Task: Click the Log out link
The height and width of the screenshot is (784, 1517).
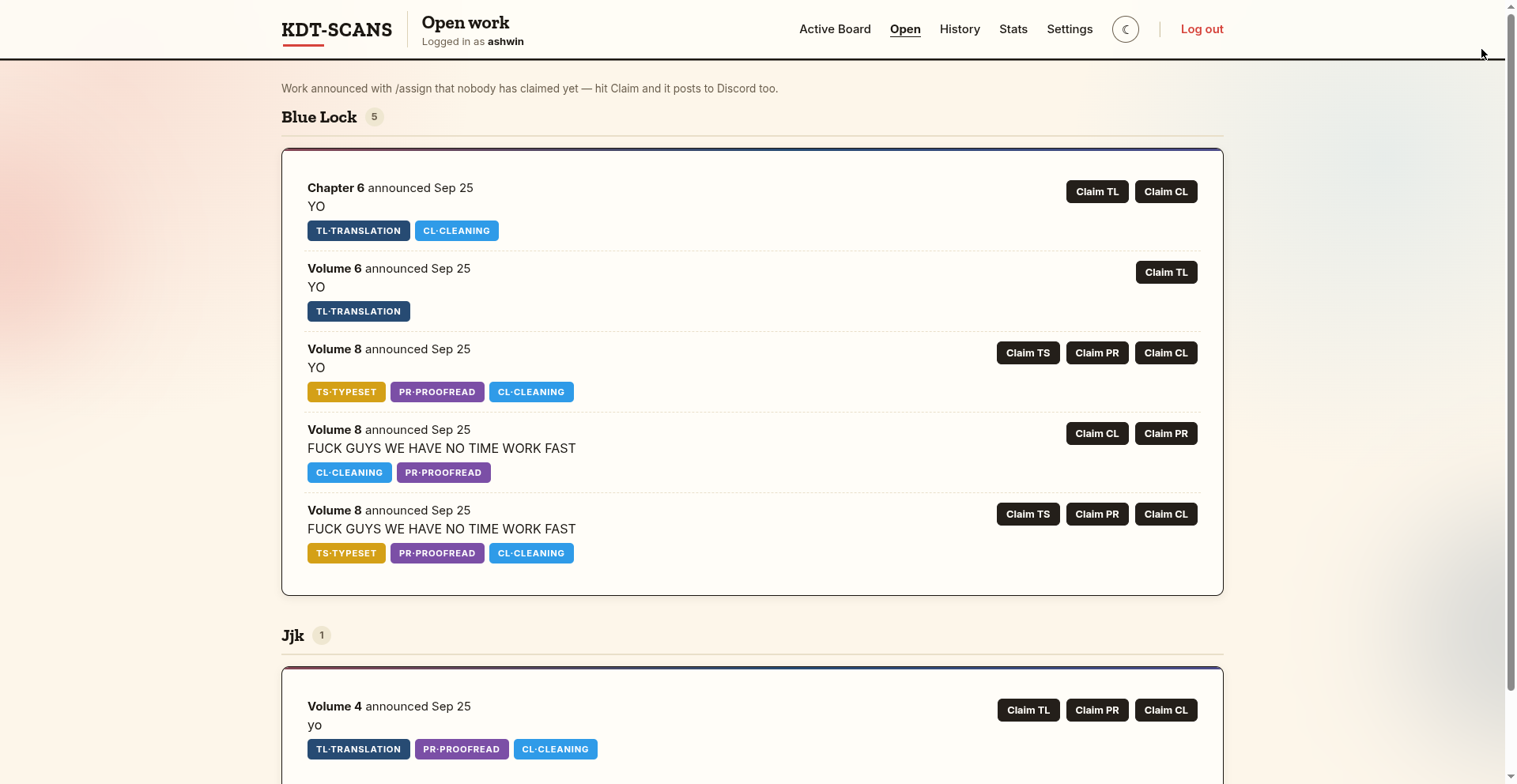Action: pos(1202,29)
